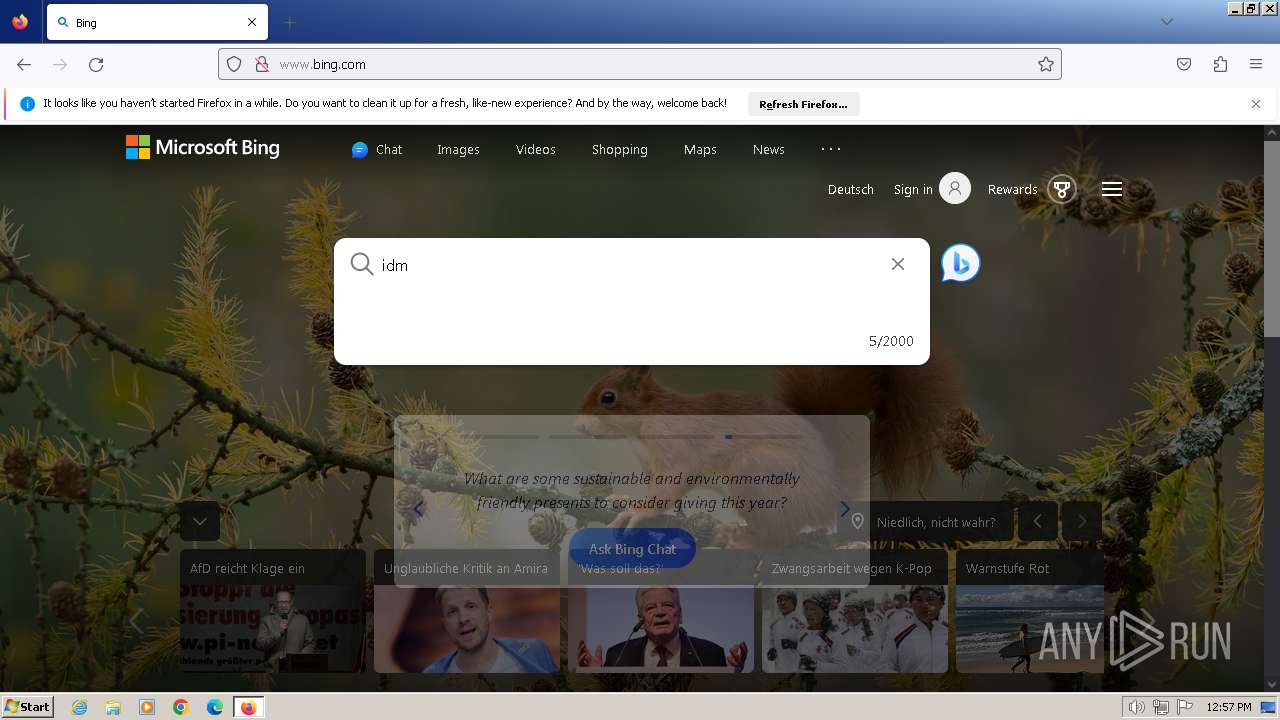Go to next chat suggestion arrow
The image size is (1280, 720).
[x=845, y=509]
